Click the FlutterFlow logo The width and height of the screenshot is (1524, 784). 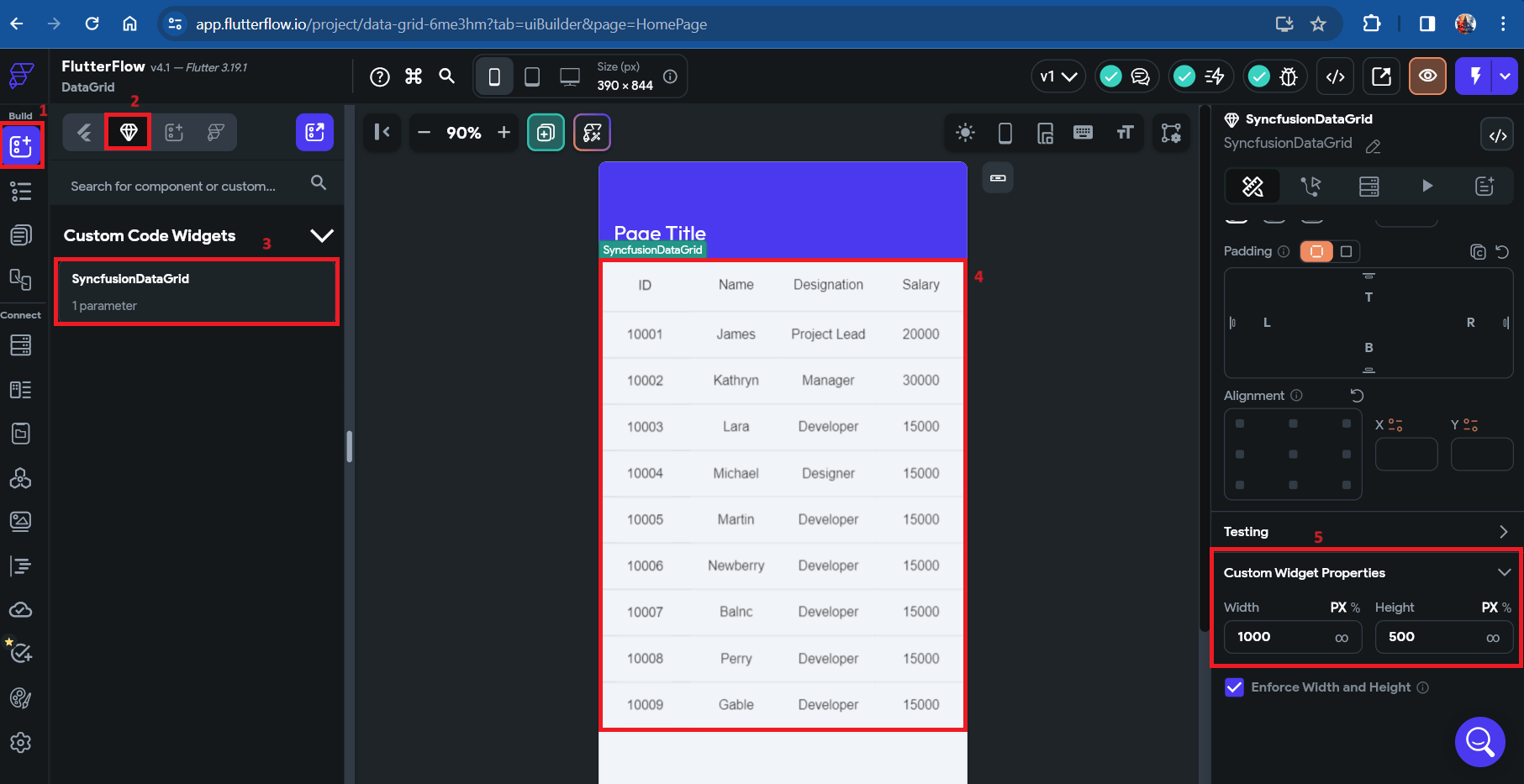[21, 76]
